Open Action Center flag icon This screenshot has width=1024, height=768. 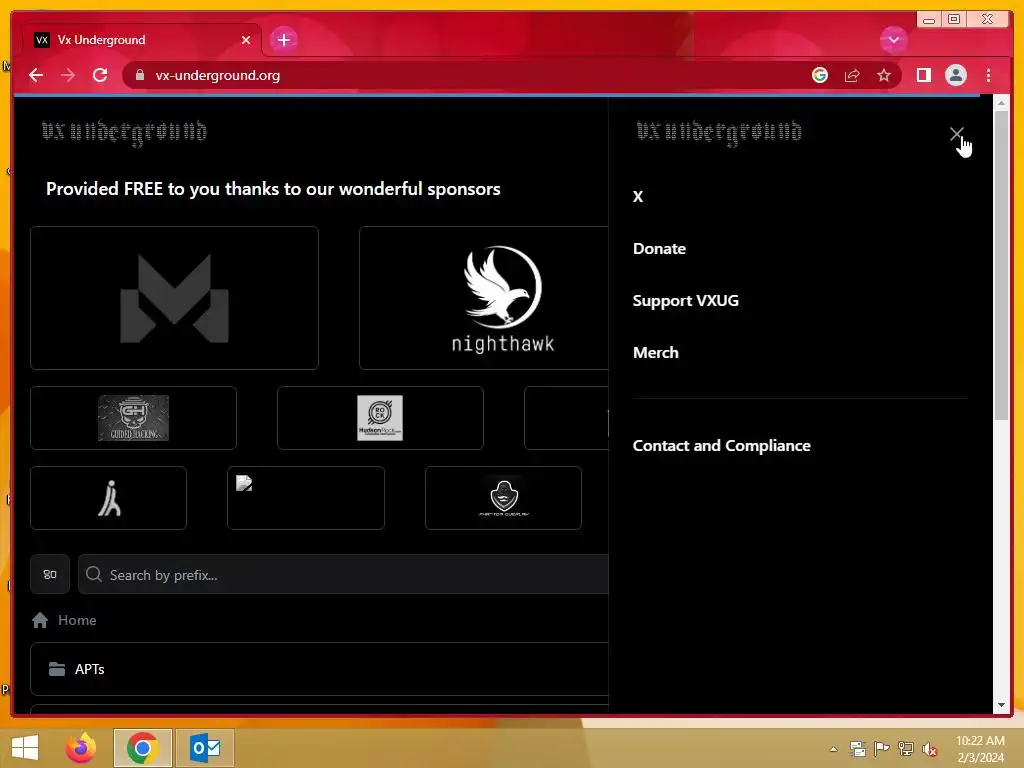881,749
